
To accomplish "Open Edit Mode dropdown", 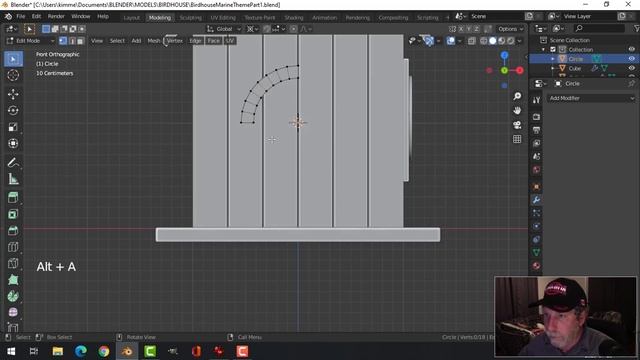I will coord(31,41).
